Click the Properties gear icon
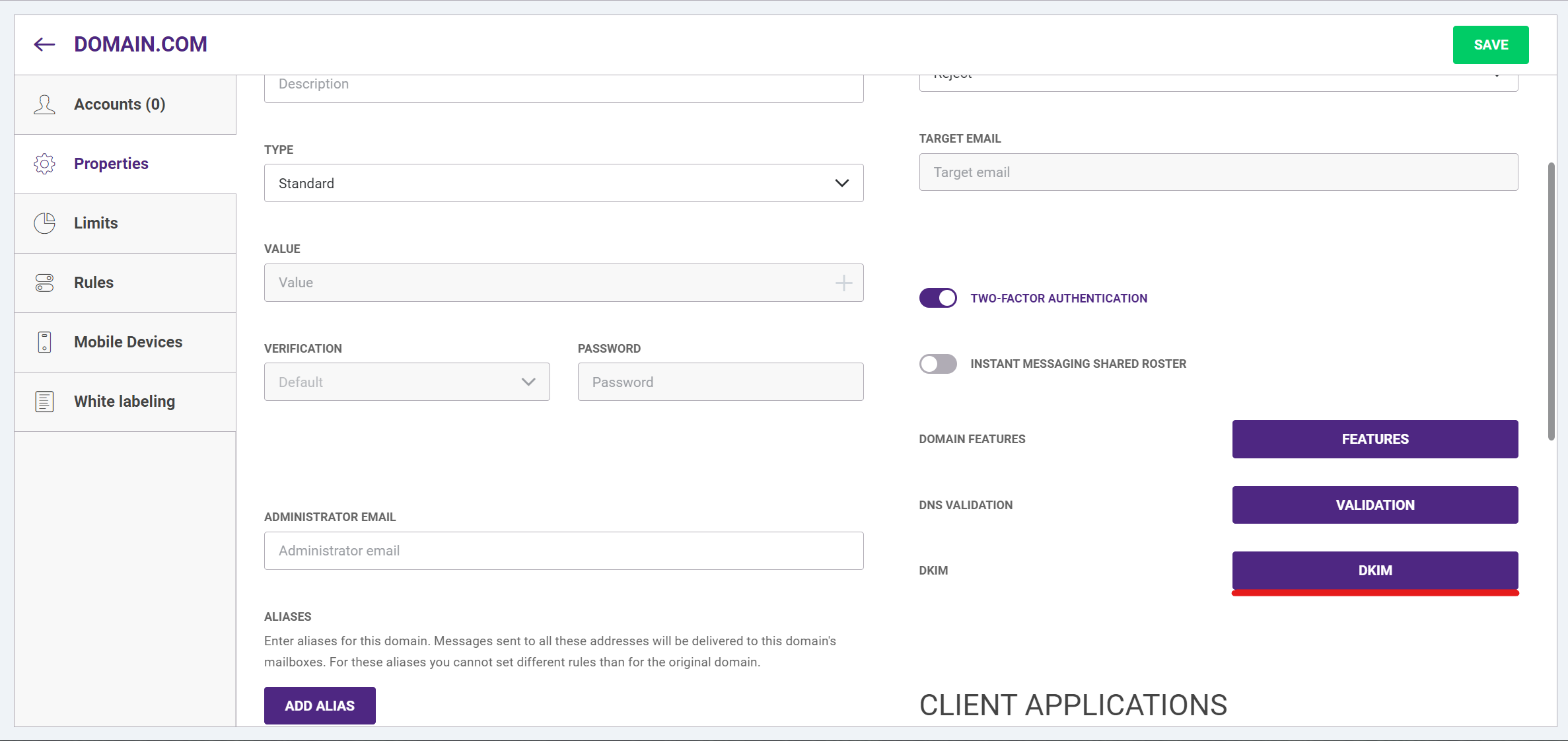Viewport: 1568px width, 741px height. 44,164
